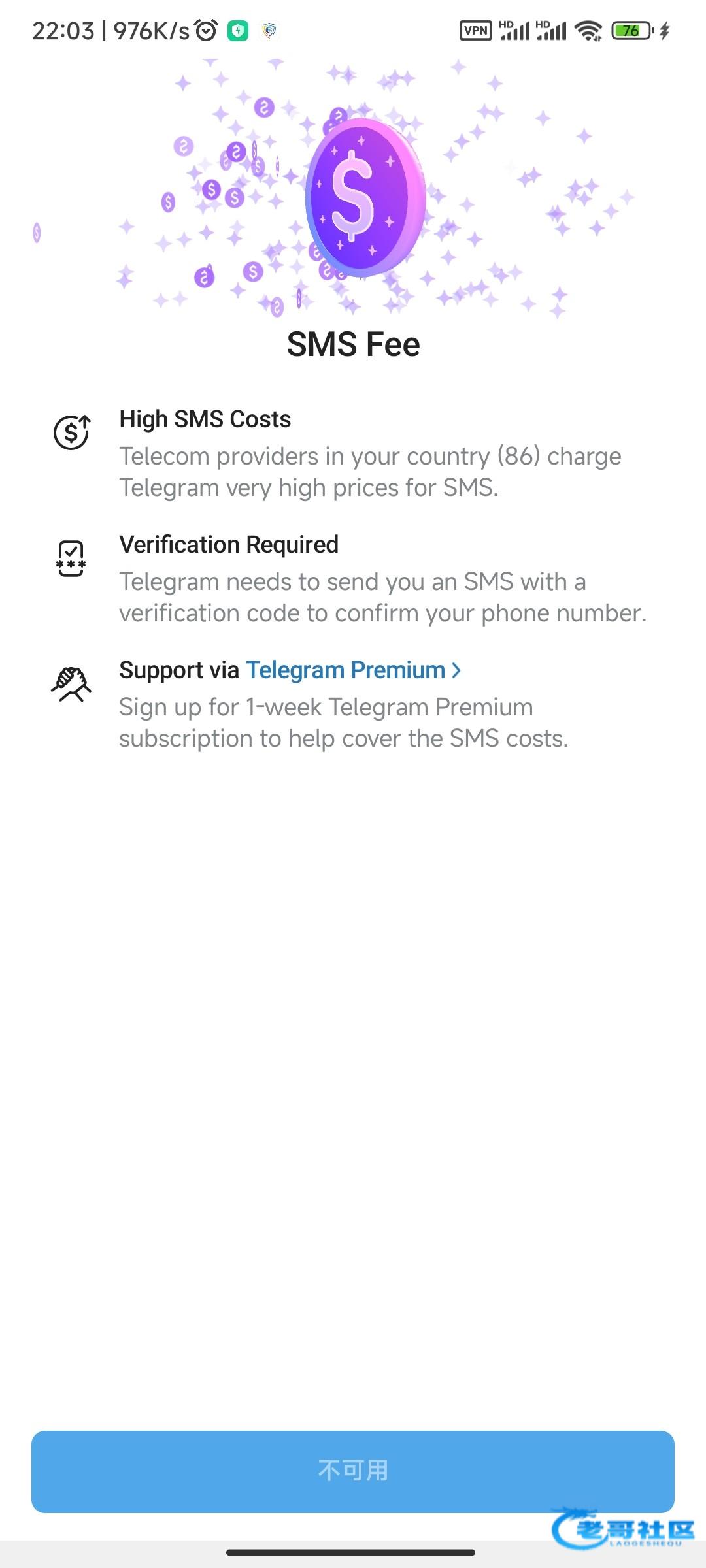Tap the verification code phone icon
The height and width of the screenshot is (1568, 706).
click(71, 559)
